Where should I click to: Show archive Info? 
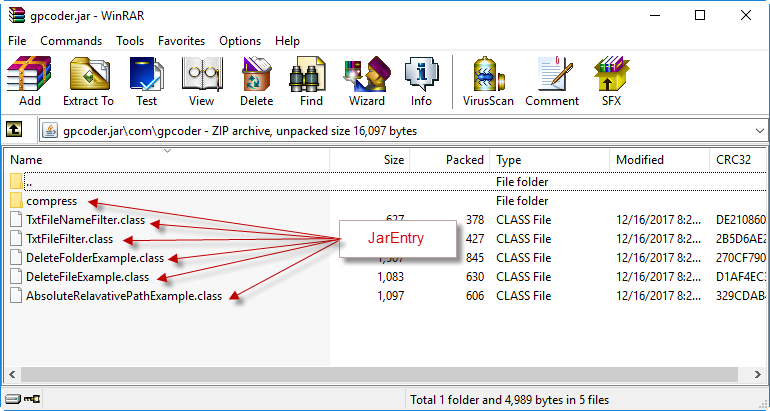[x=421, y=81]
